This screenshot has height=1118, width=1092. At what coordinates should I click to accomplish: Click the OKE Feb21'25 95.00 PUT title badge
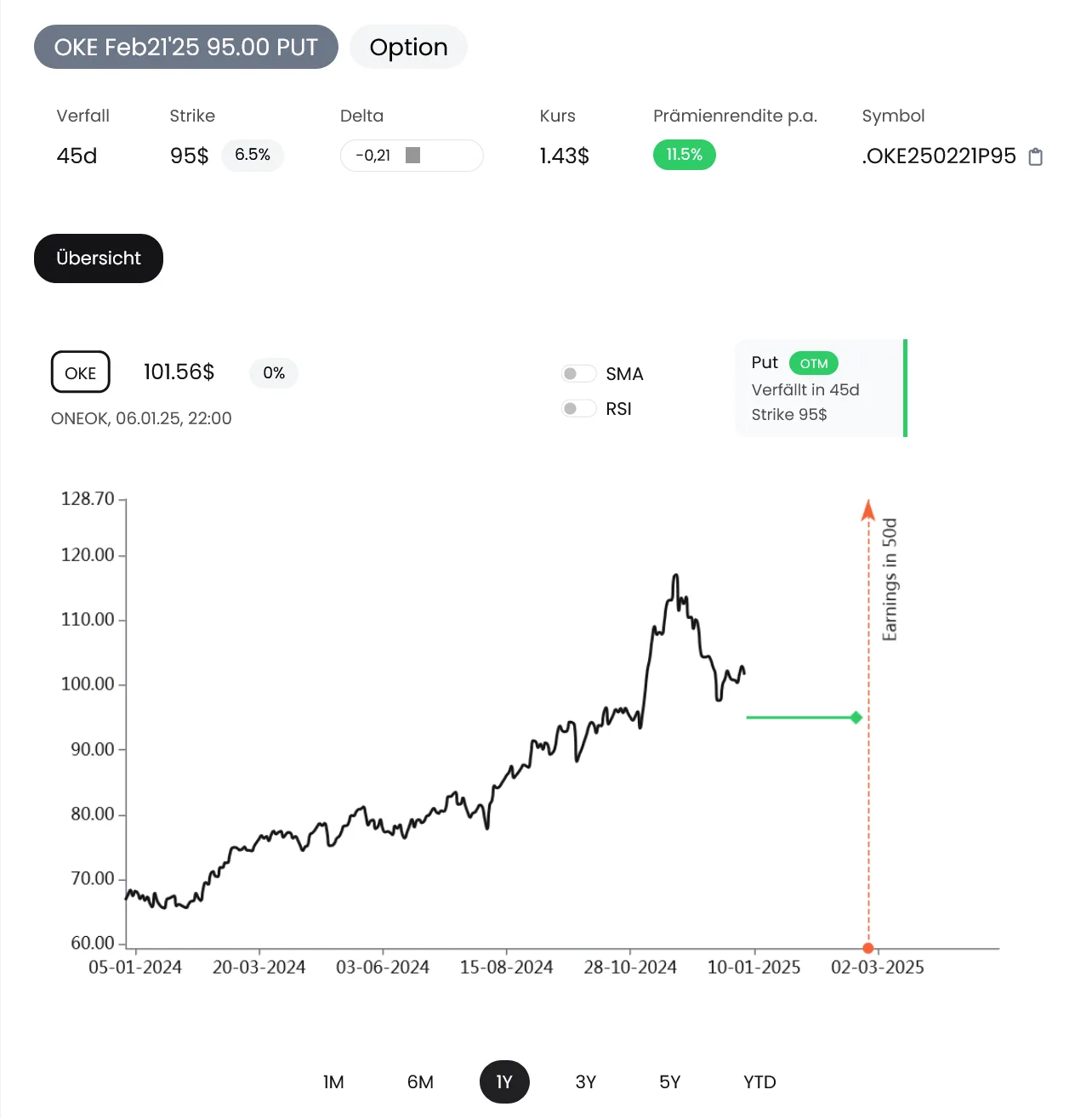186,47
